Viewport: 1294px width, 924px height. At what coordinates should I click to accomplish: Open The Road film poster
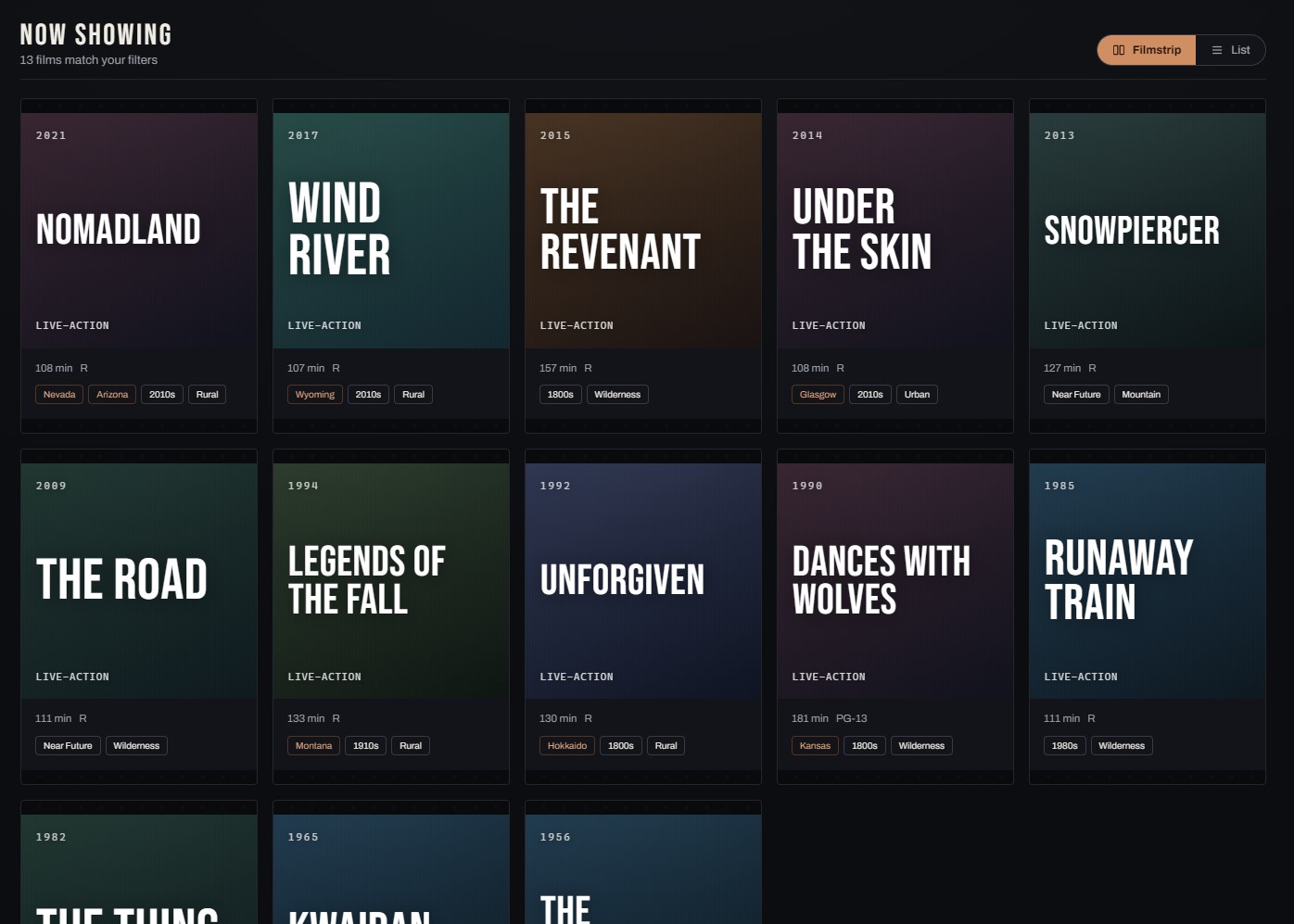(x=139, y=581)
